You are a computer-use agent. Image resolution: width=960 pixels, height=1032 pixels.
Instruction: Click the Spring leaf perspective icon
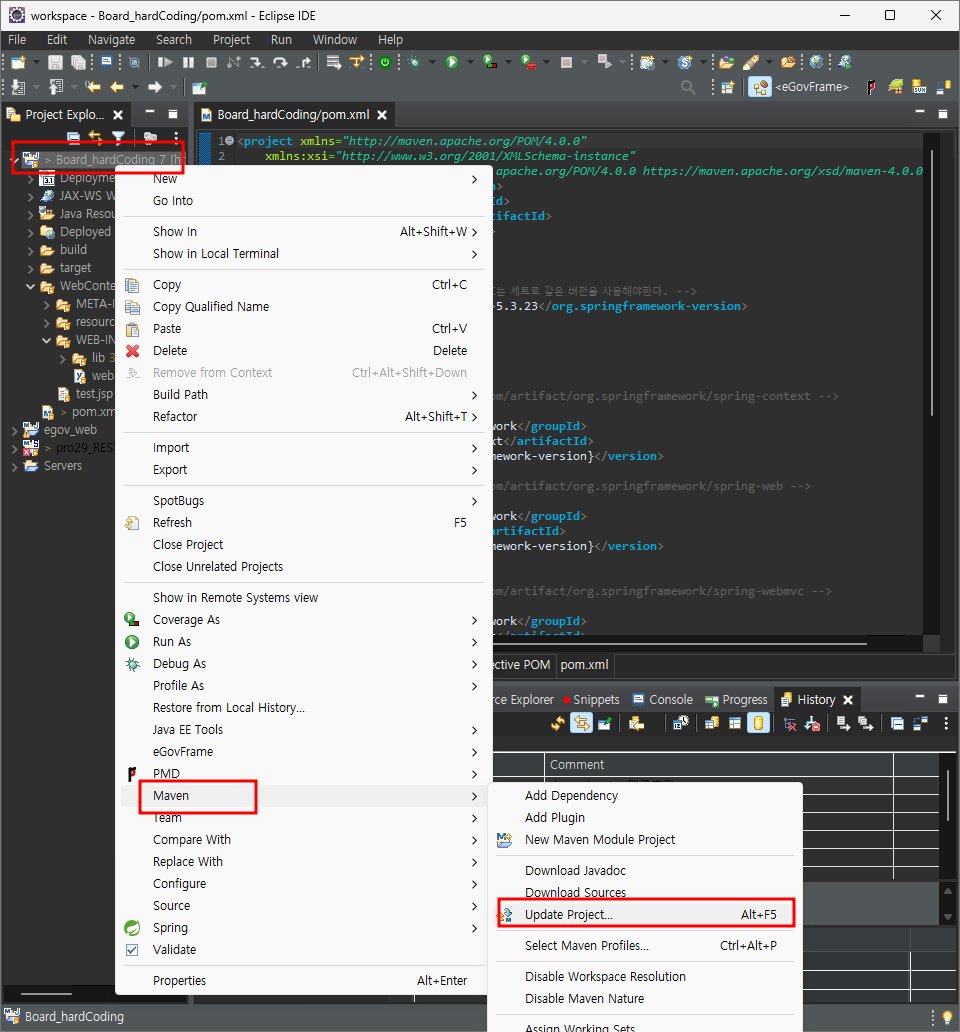coord(896,86)
